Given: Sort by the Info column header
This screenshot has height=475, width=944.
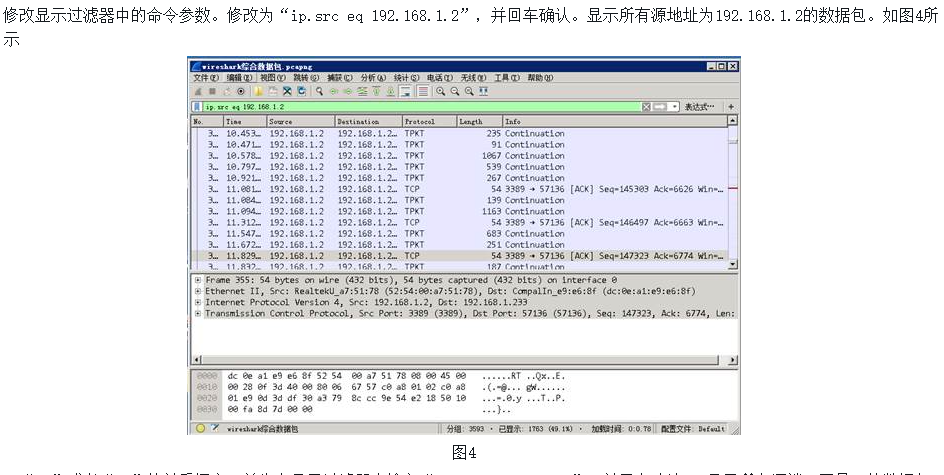Looking at the screenshot, I should tap(615, 122).
